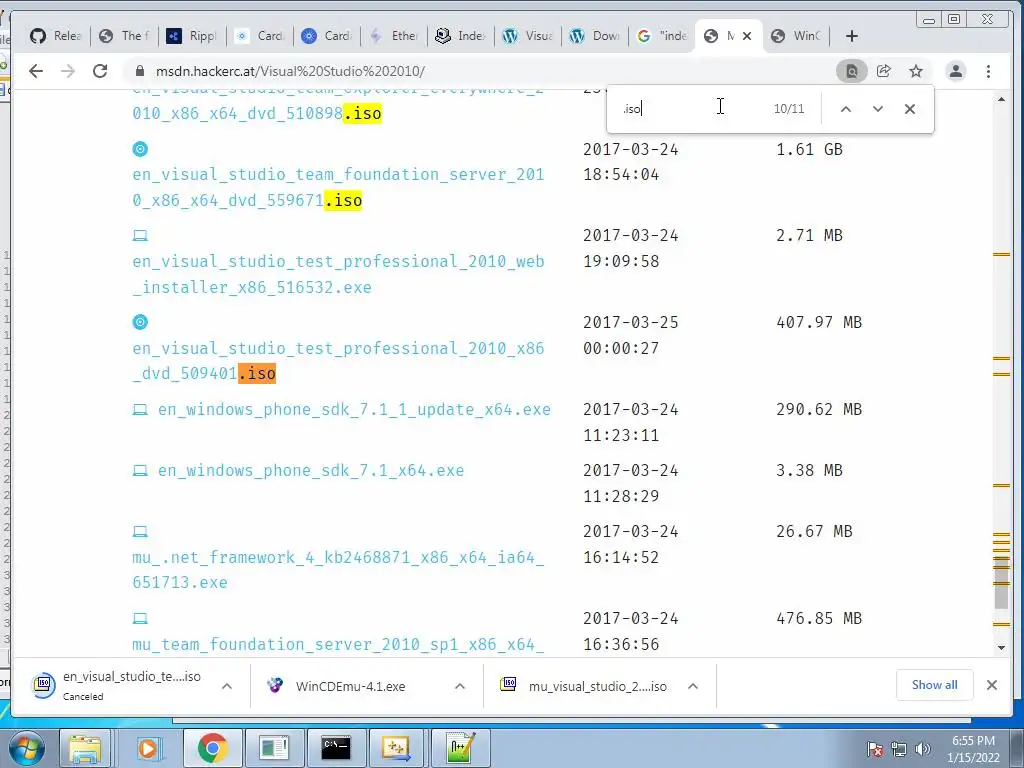
Task: Open the Chrome profile avatar
Action: click(955, 71)
